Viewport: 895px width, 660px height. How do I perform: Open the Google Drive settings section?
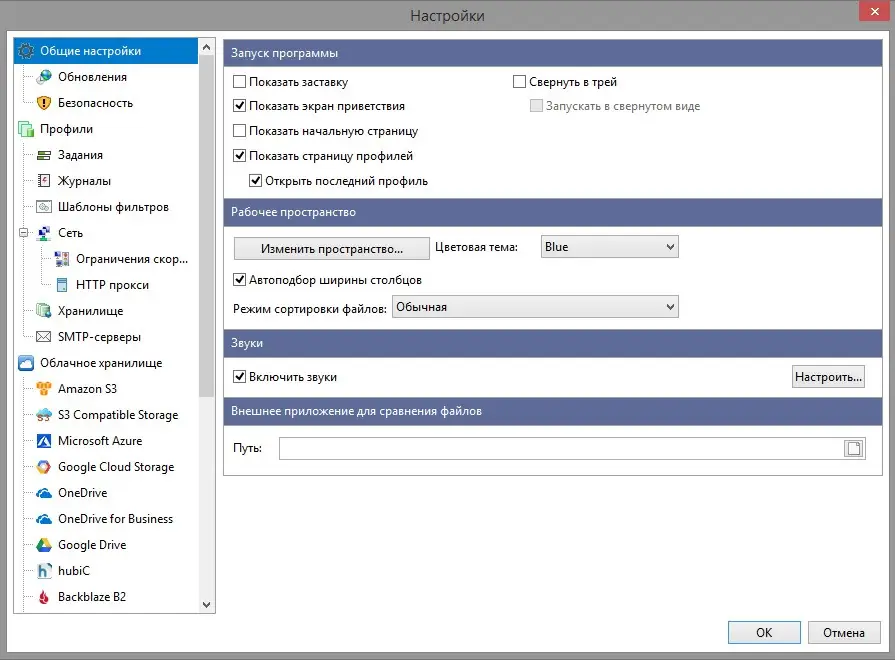pyautogui.click(x=91, y=544)
